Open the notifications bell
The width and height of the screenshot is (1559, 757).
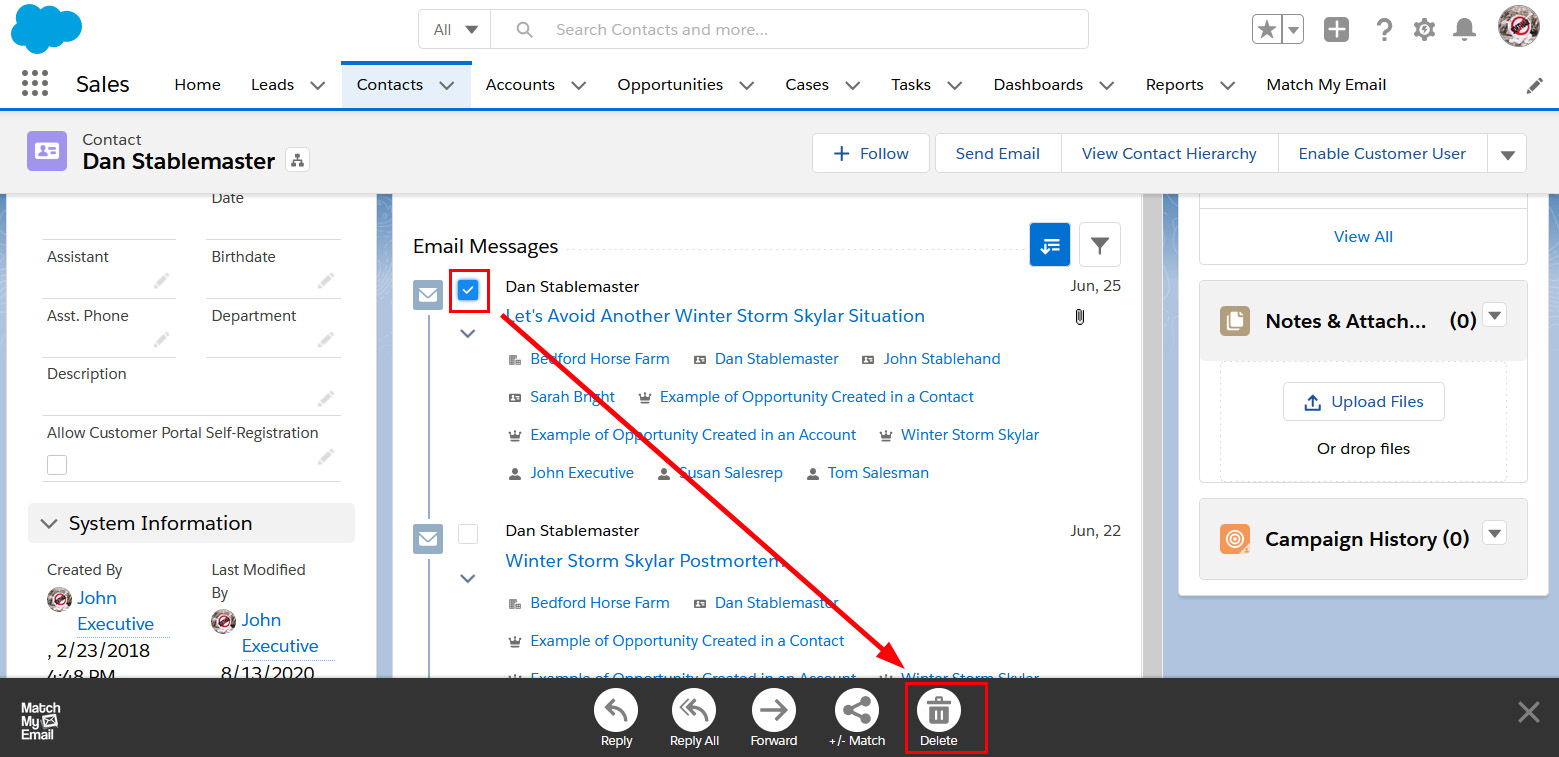pyautogui.click(x=1464, y=30)
